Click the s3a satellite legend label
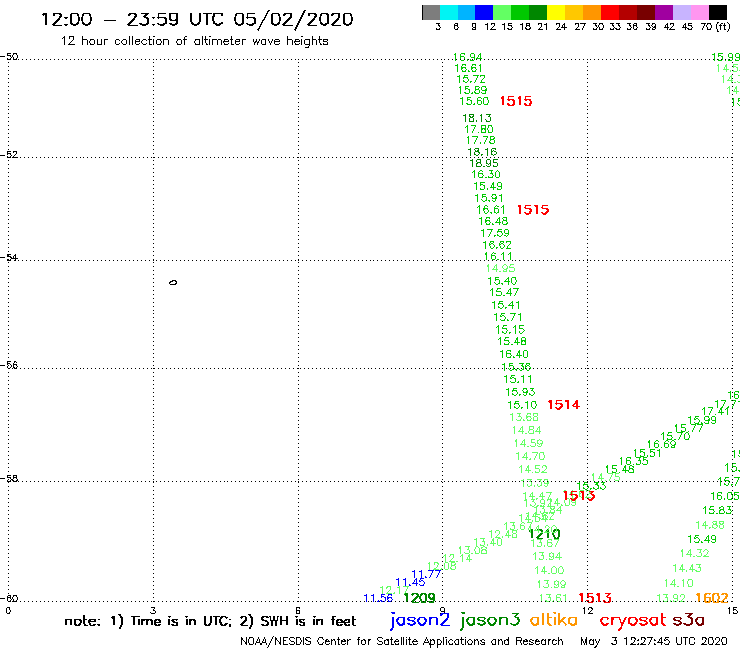Image resolution: width=740 pixels, height=650 pixels. 688,620
